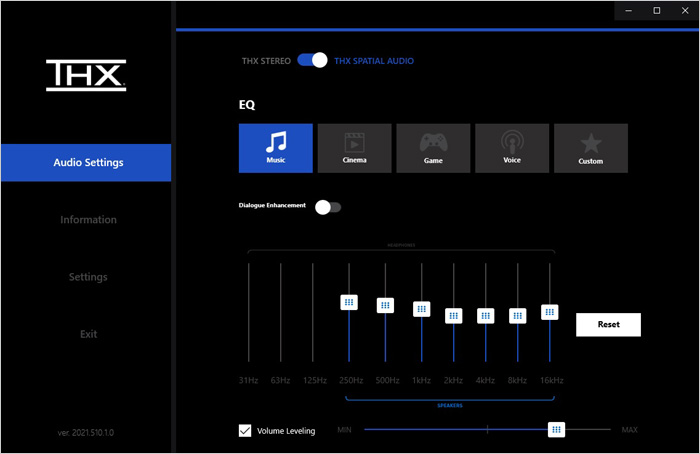700x454 pixels.
Task: Open the Information section
Action: pyautogui.click(x=88, y=220)
